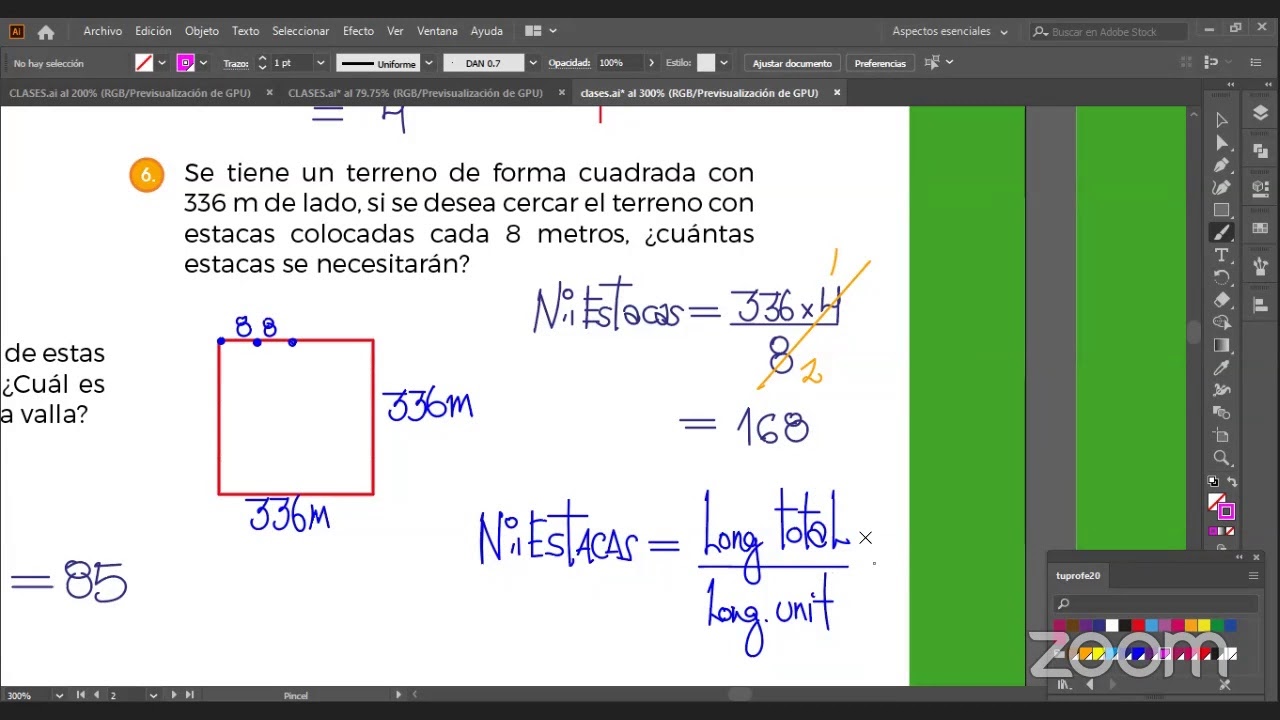Select the Rectangle tool
The height and width of the screenshot is (720, 1280).
pos(1221,210)
